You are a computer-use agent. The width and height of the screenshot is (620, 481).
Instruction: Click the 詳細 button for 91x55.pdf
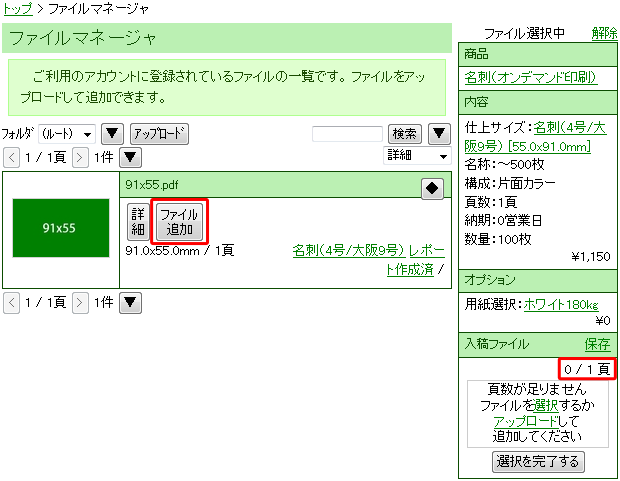[x=138, y=221]
